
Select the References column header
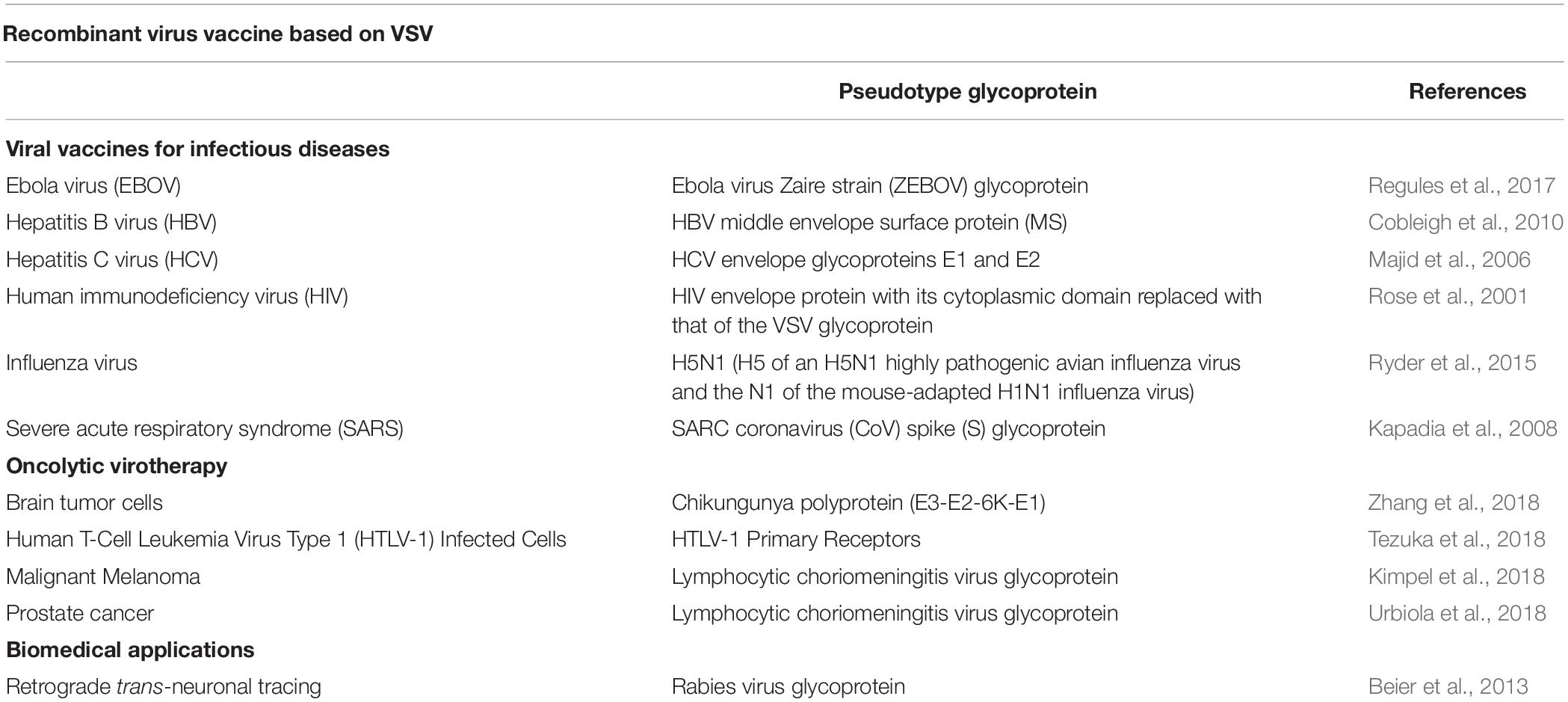coord(1467,91)
